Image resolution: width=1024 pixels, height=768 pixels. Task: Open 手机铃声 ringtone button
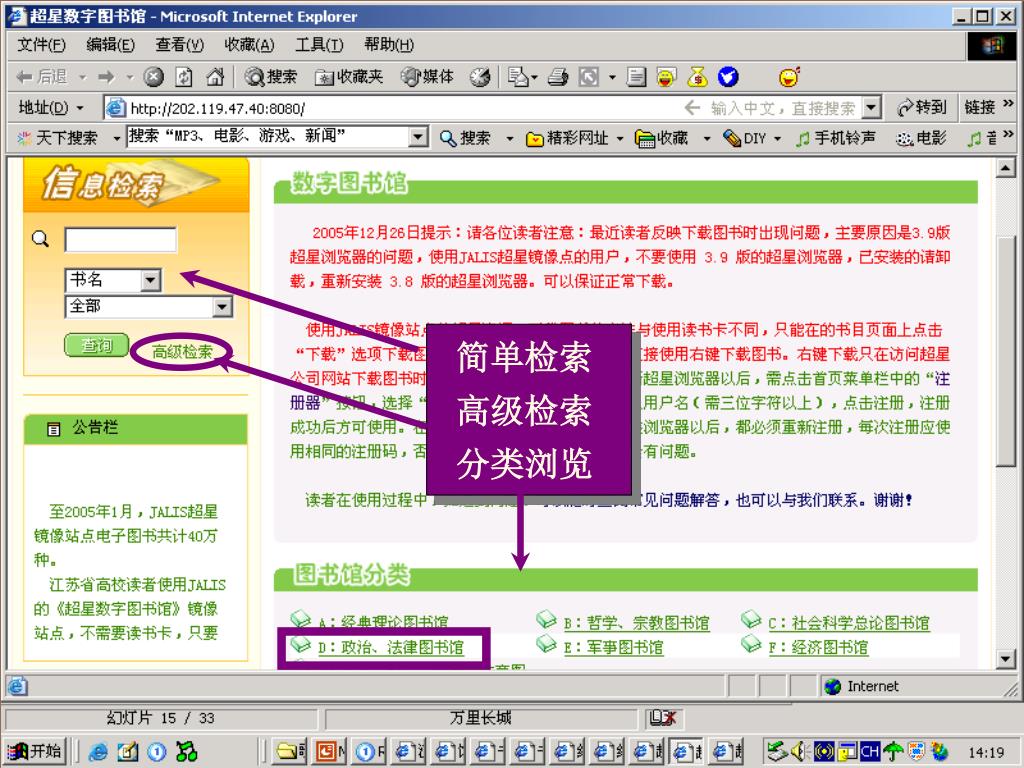[836, 138]
